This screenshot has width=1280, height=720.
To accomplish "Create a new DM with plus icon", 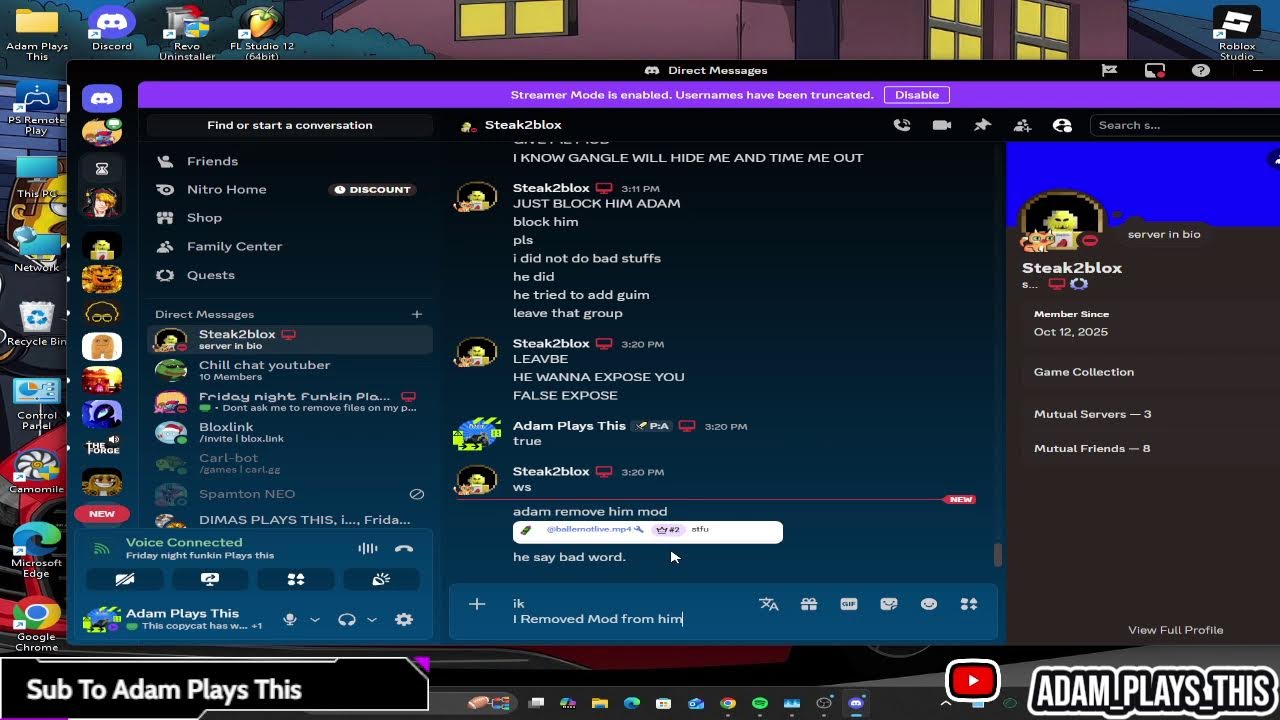I will pos(417,314).
